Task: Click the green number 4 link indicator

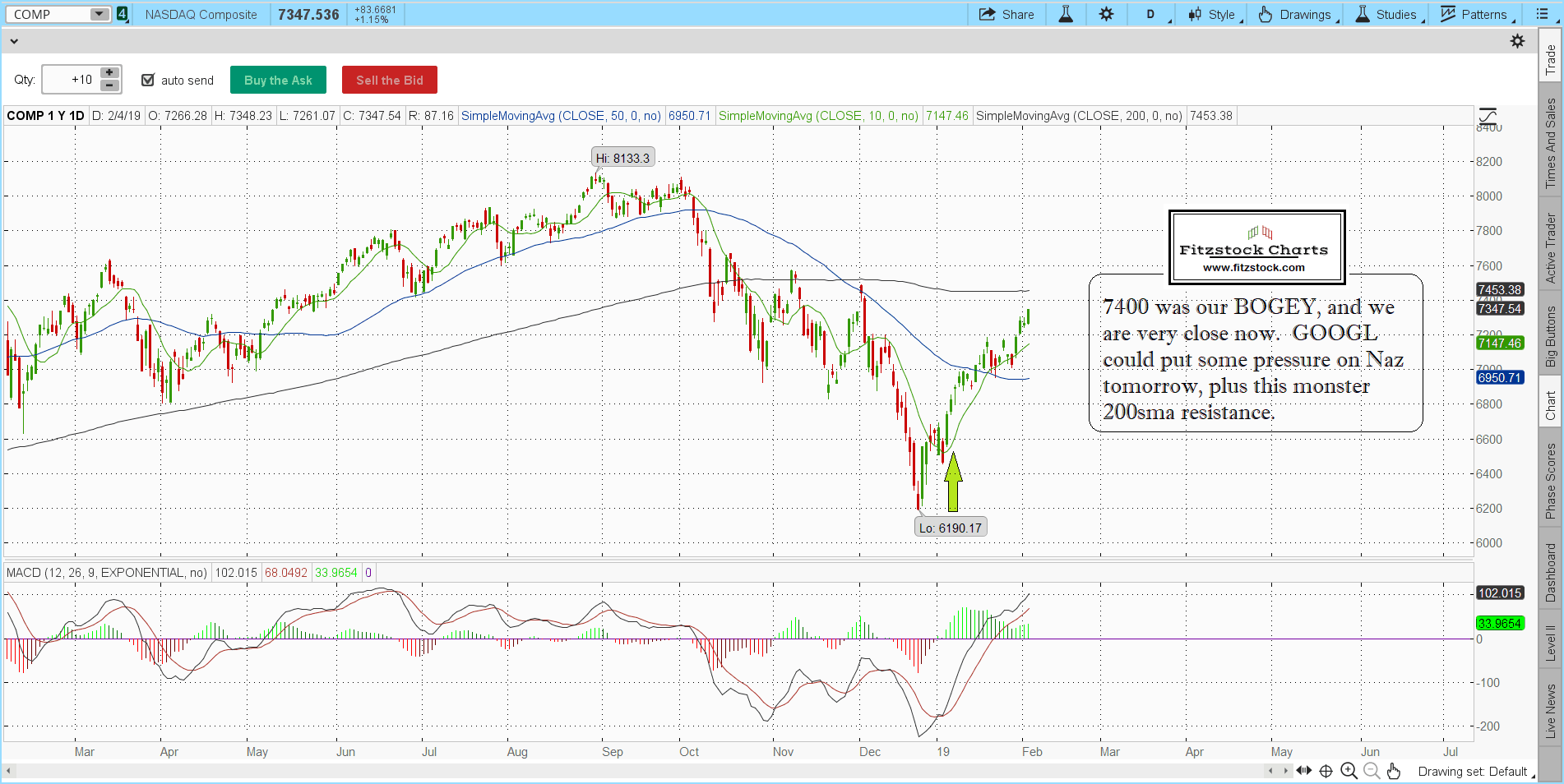Action: pos(123,15)
